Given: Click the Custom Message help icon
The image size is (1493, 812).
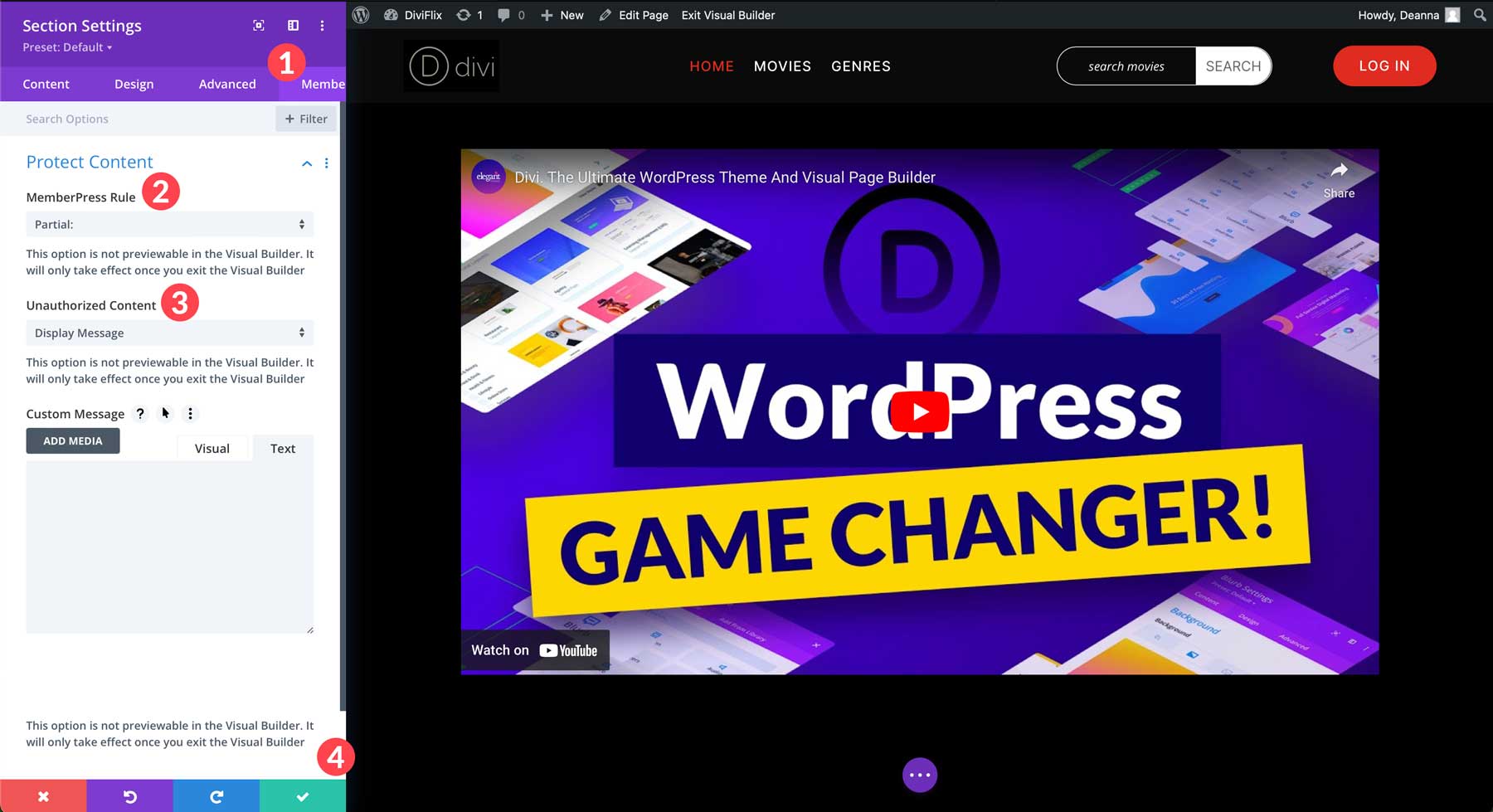Looking at the screenshot, I should [x=140, y=414].
